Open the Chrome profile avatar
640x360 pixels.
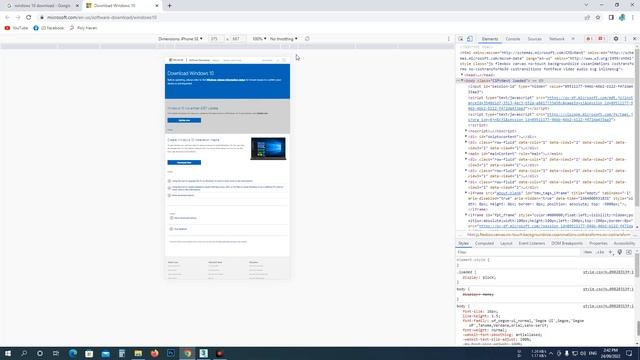tap(622, 18)
